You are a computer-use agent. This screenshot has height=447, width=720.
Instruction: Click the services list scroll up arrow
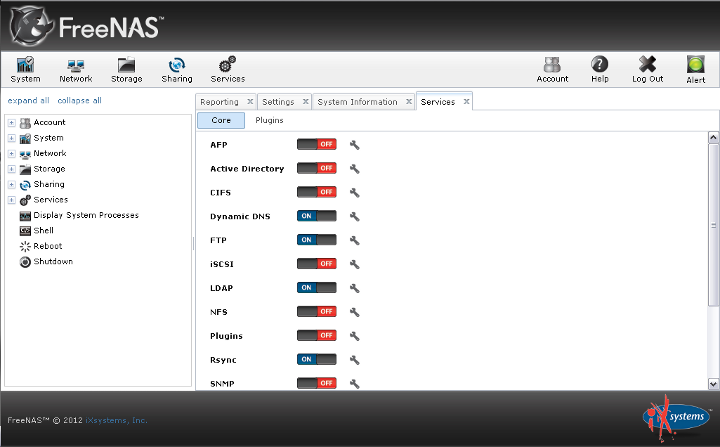point(713,137)
